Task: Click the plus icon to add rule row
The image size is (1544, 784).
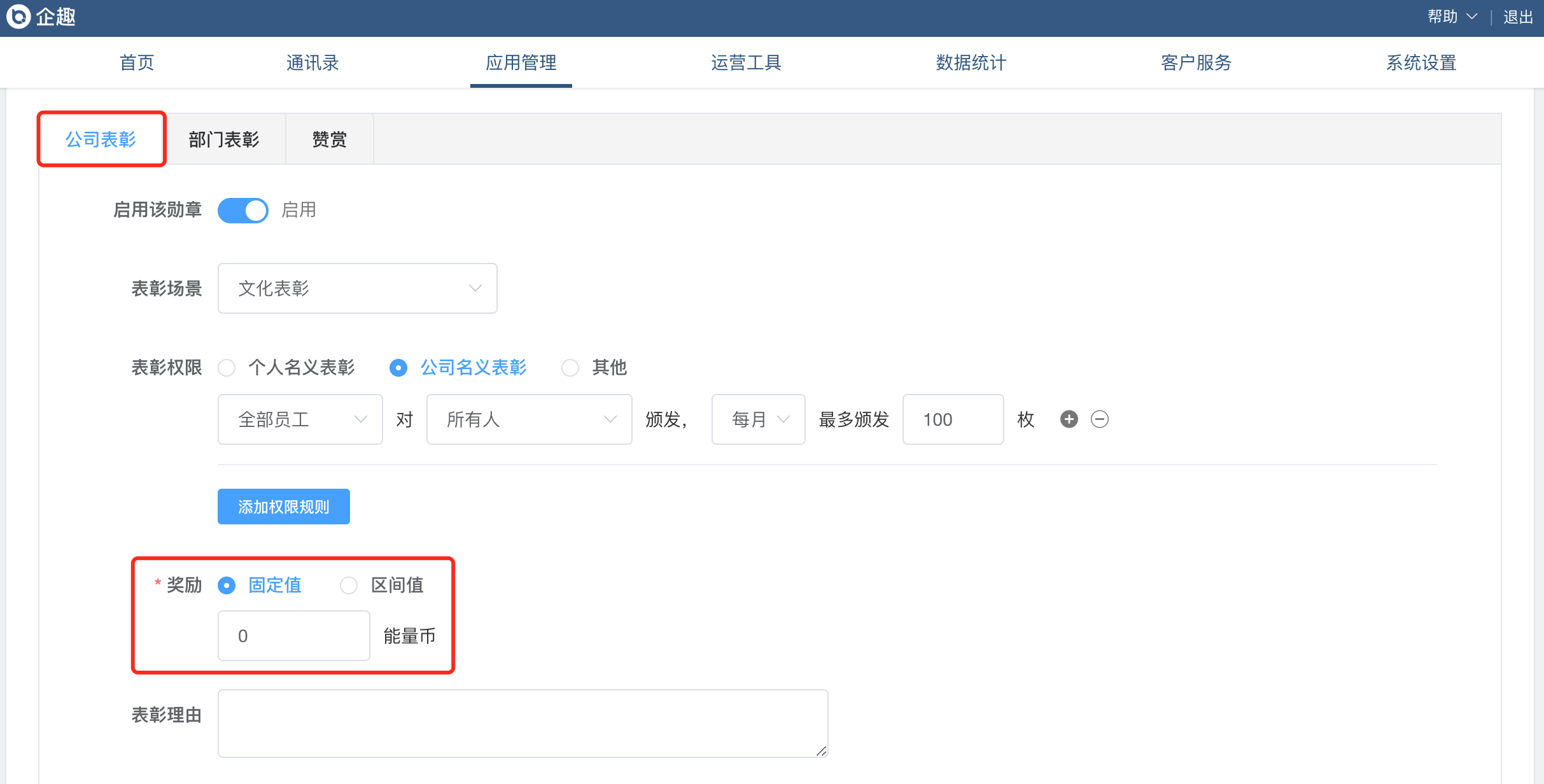Action: (1069, 419)
